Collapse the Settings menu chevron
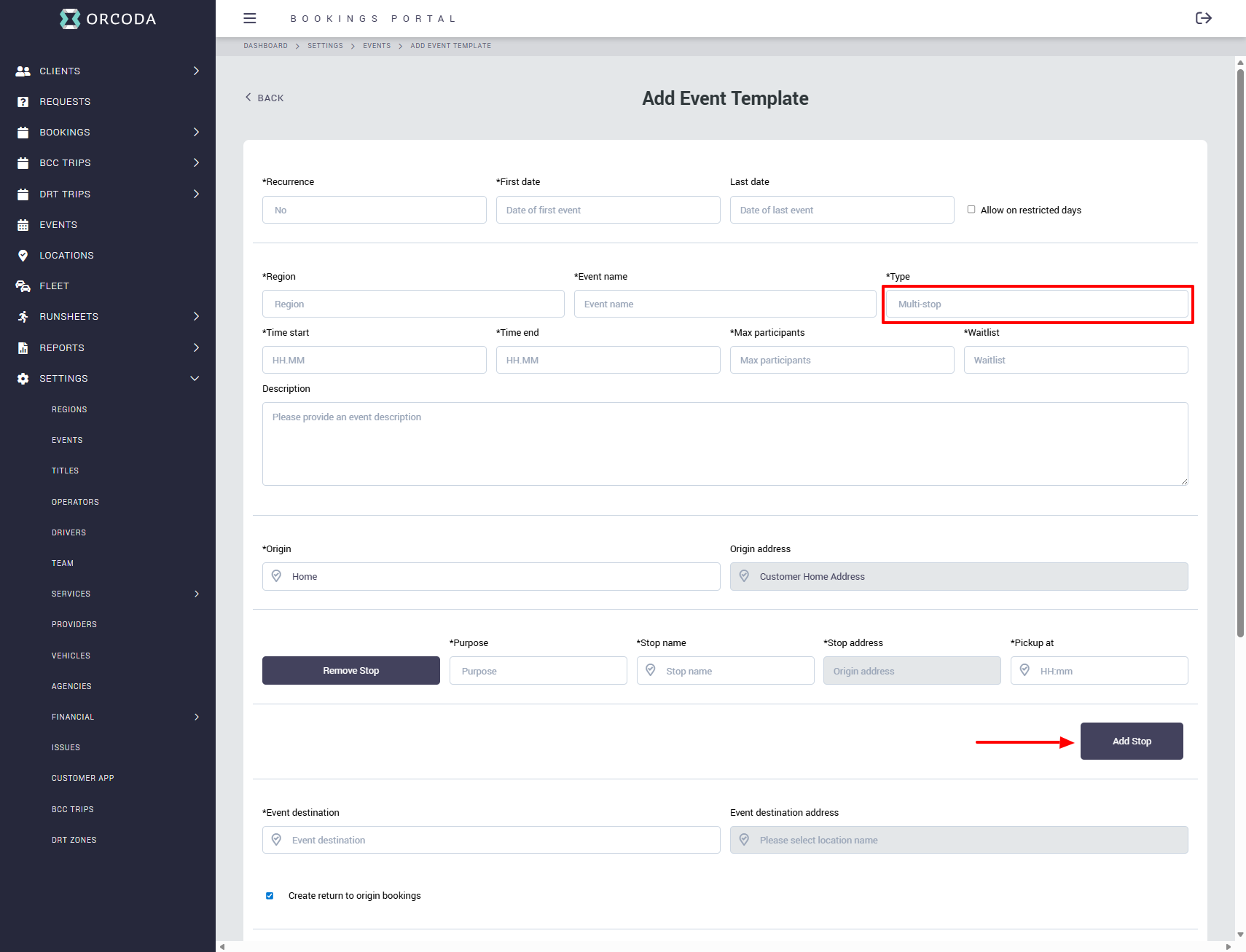The width and height of the screenshot is (1246, 952). (195, 379)
